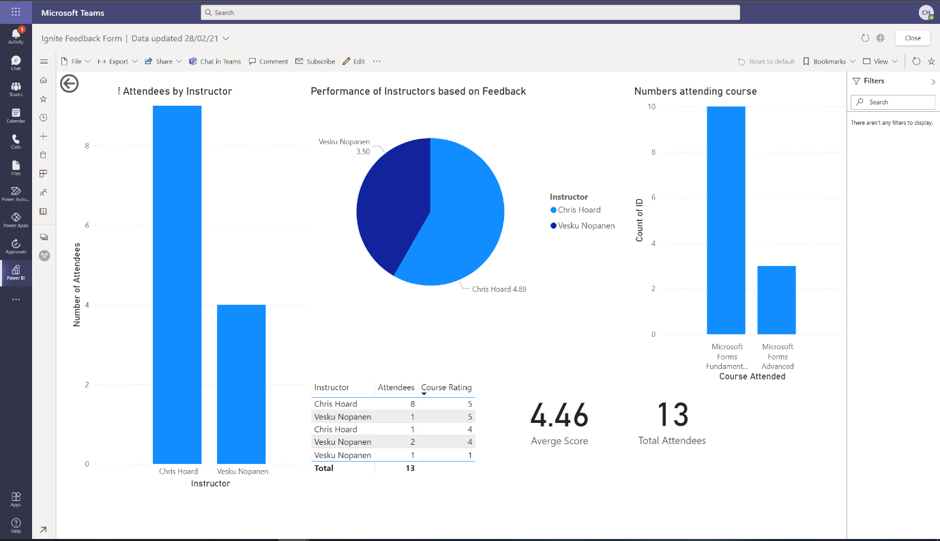This screenshot has height=541, width=940.
Task: Click the Comment toolbar button
Action: pyautogui.click(x=268, y=61)
